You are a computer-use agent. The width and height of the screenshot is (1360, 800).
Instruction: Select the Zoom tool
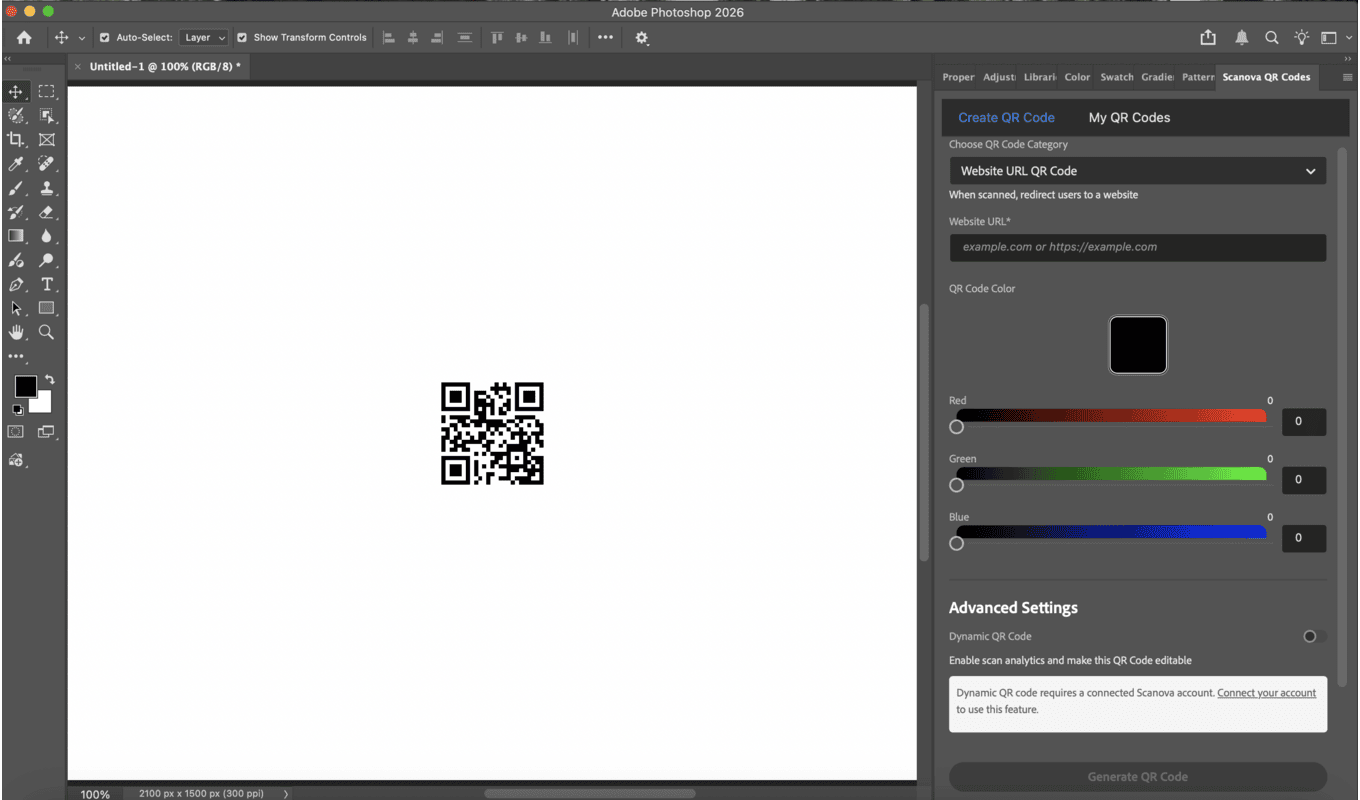tap(46, 332)
